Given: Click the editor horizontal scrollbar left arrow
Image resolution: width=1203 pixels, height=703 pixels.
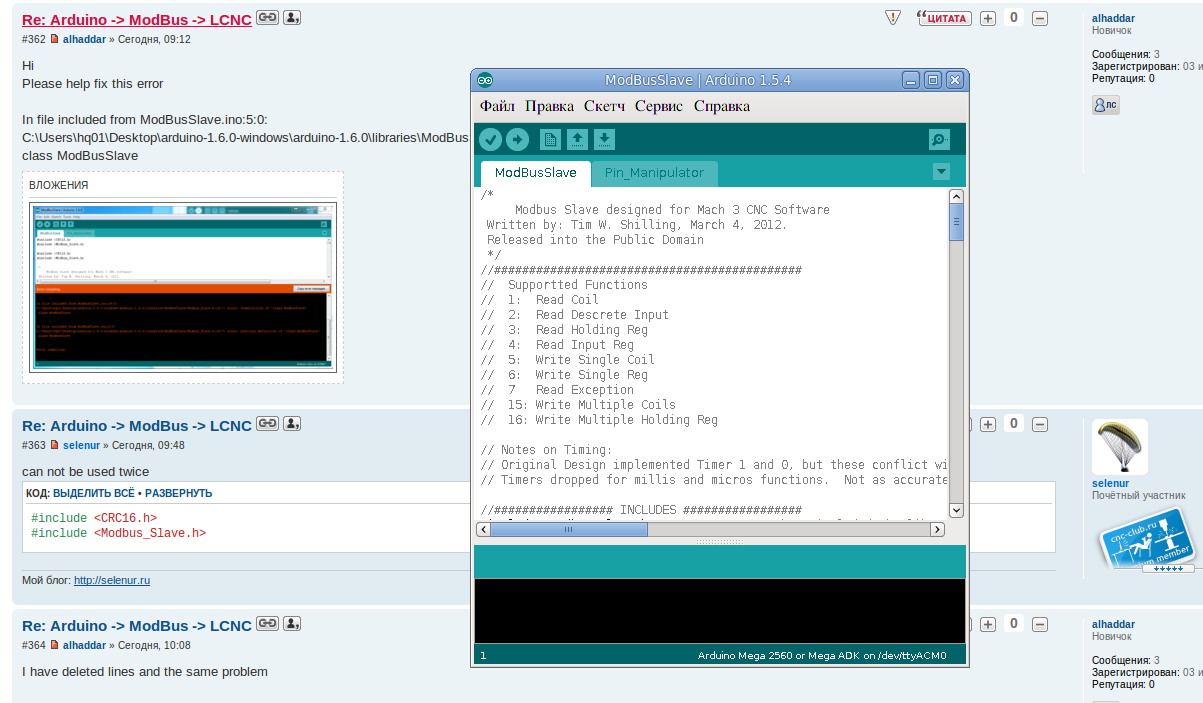Looking at the screenshot, I should click(482, 530).
